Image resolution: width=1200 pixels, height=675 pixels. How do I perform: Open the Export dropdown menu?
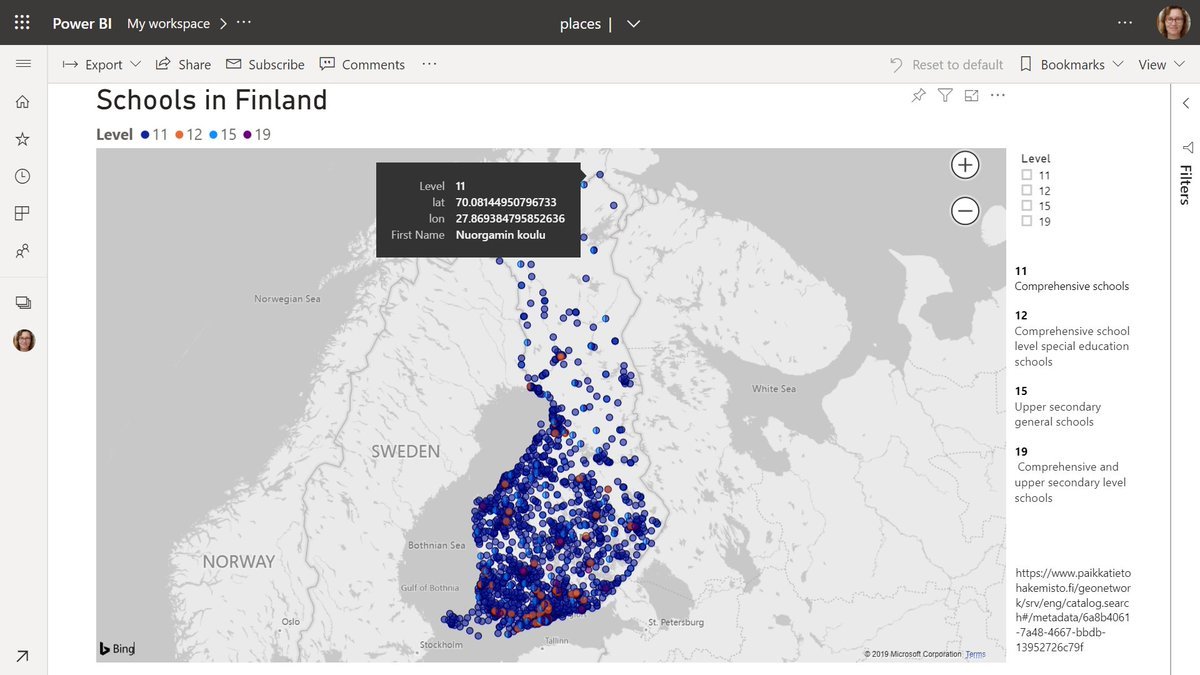[x=102, y=64]
